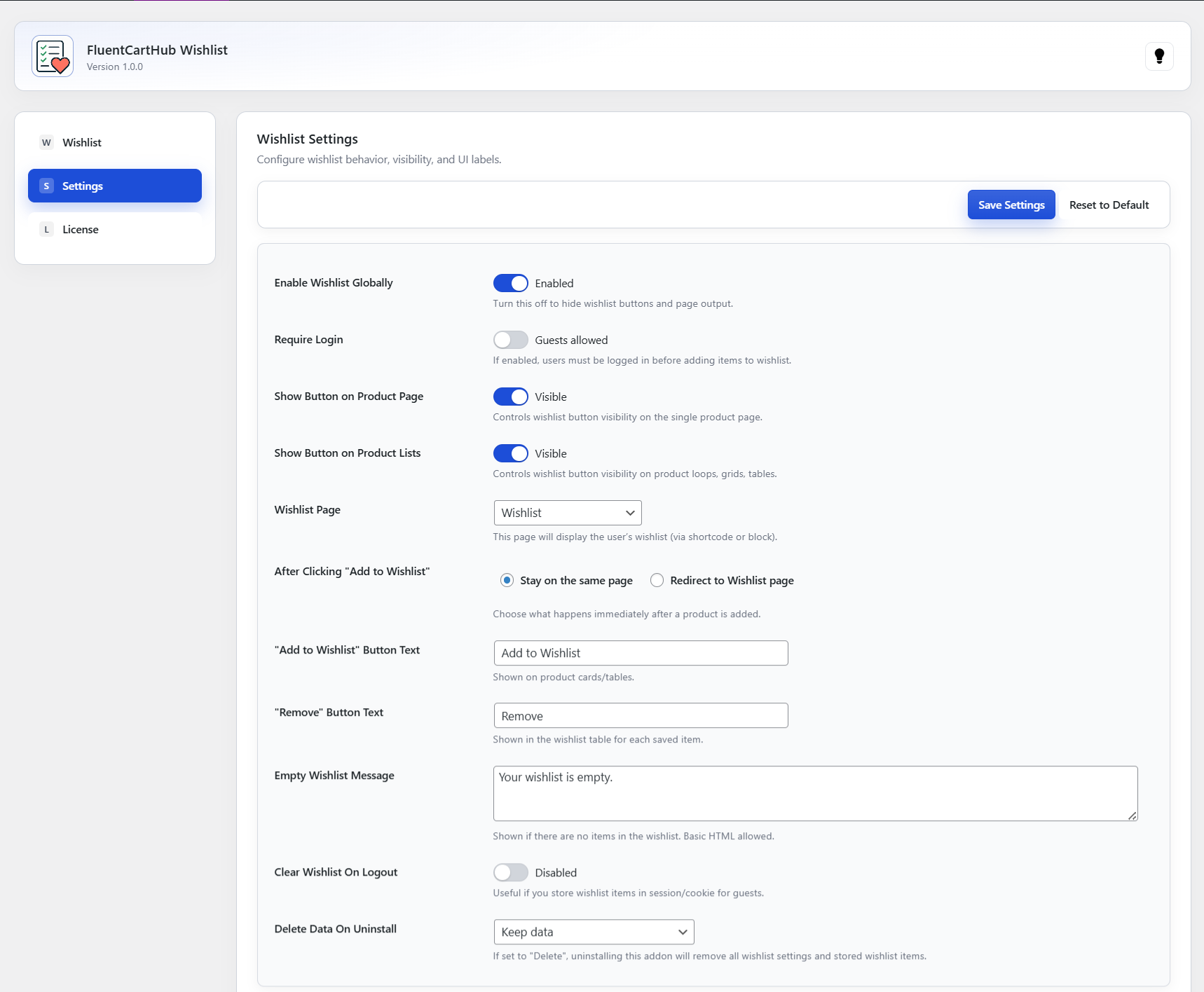Click the Add to Wishlist text field
The image size is (1204, 992).
[641, 653]
